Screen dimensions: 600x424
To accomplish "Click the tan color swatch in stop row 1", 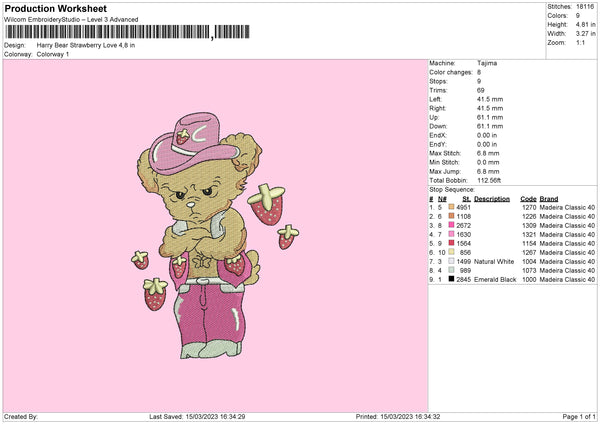I will point(451,207).
